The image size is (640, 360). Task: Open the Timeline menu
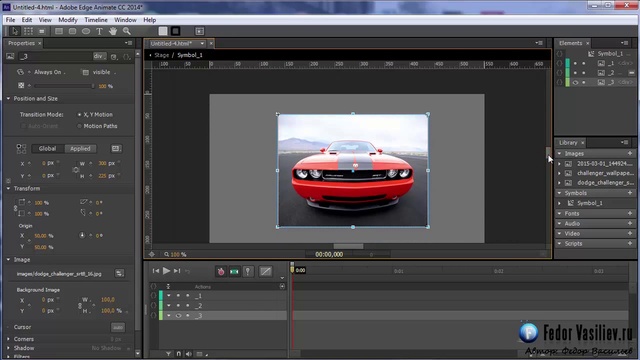click(x=96, y=20)
